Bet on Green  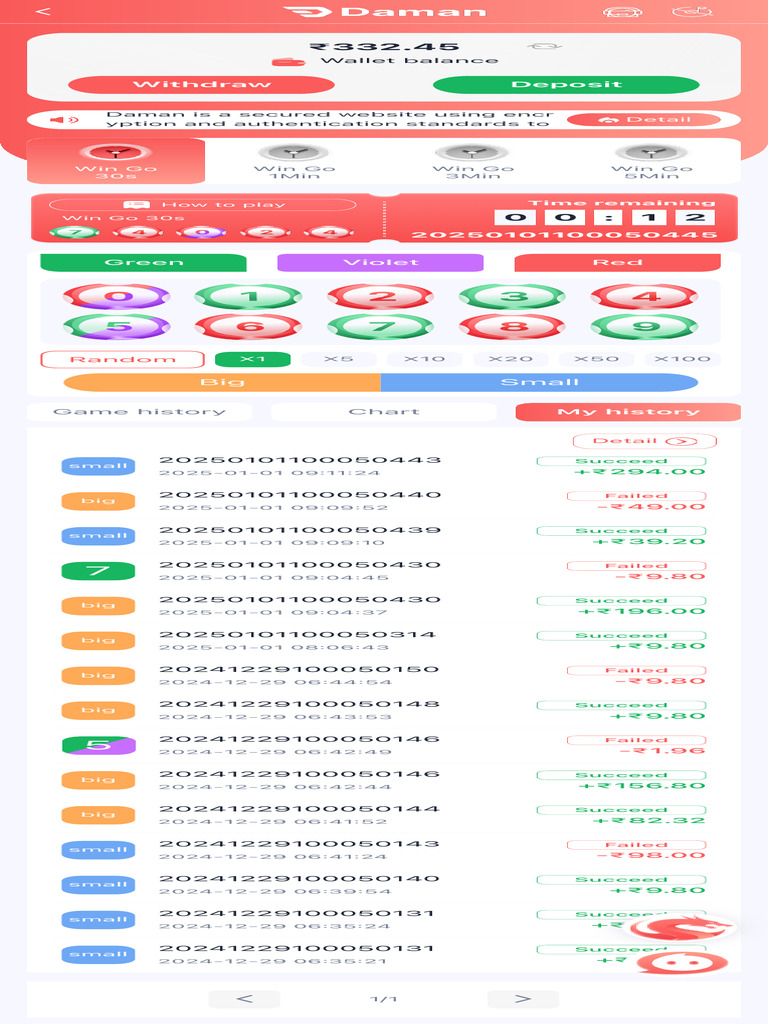[143, 263]
